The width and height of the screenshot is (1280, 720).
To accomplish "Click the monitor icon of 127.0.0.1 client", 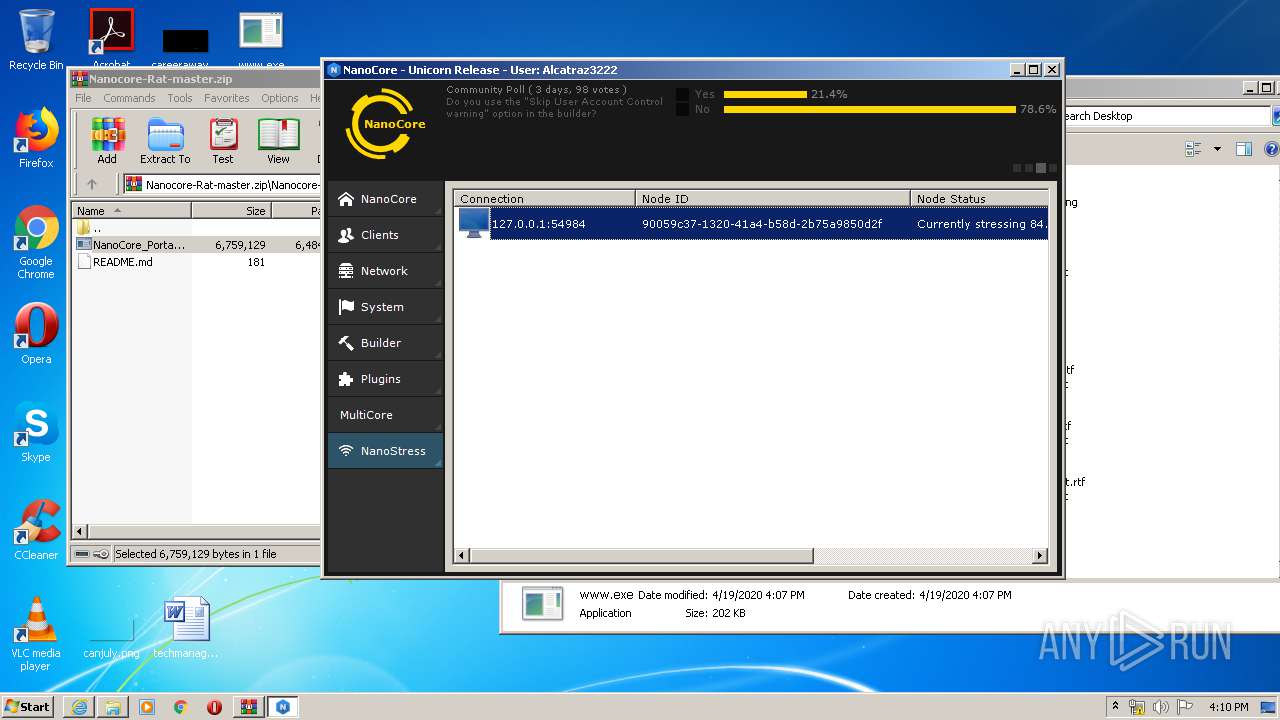I will tap(474, 223).
